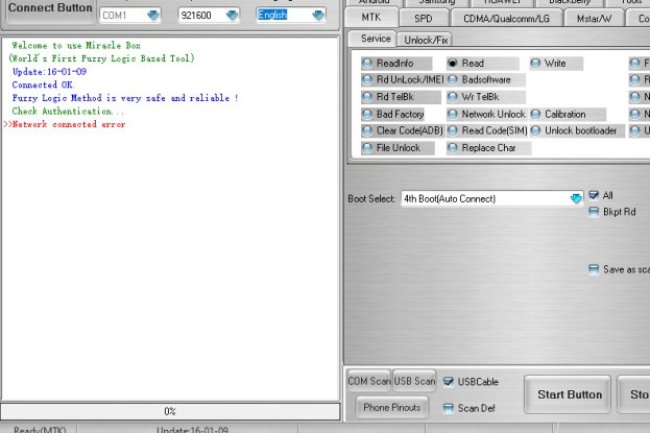Uncheck the All checkbox
Screen dimensions: 650x433
[x=594, y=195]
